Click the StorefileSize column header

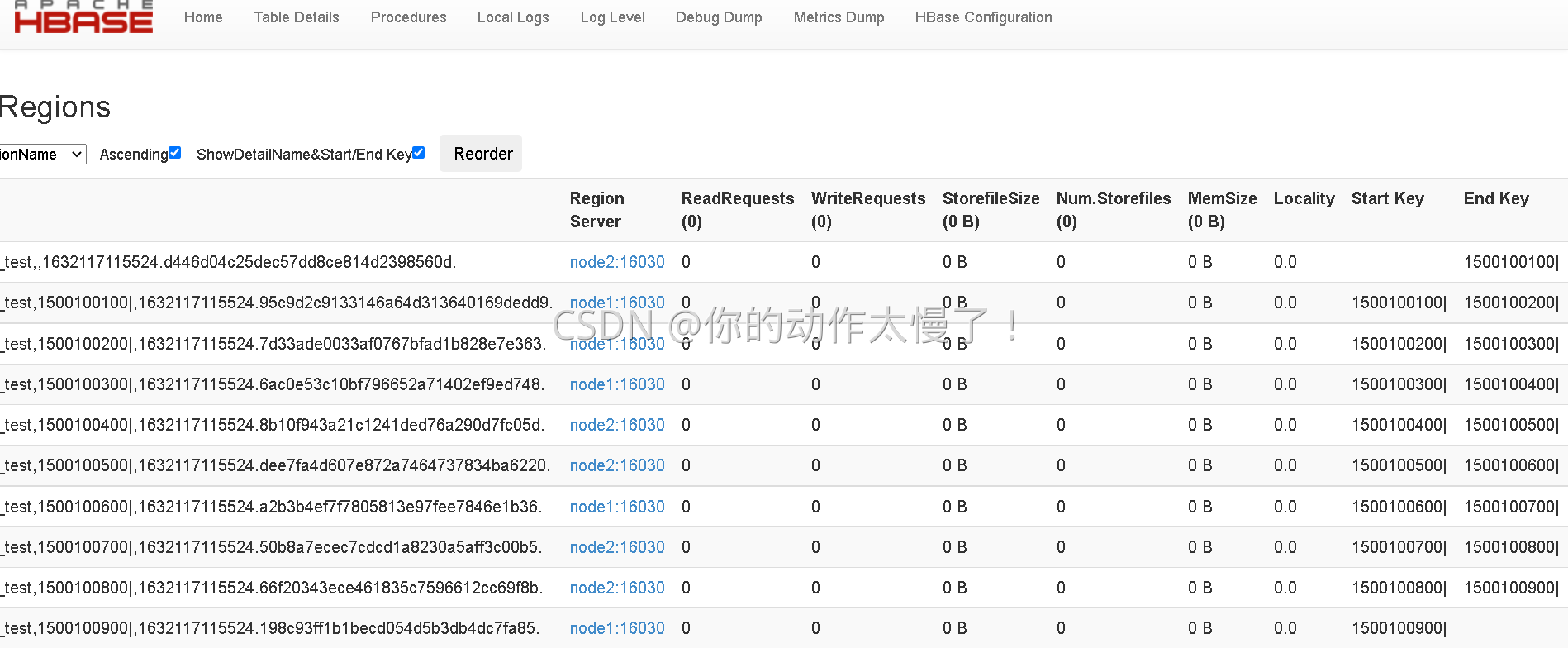pos(991,210)
